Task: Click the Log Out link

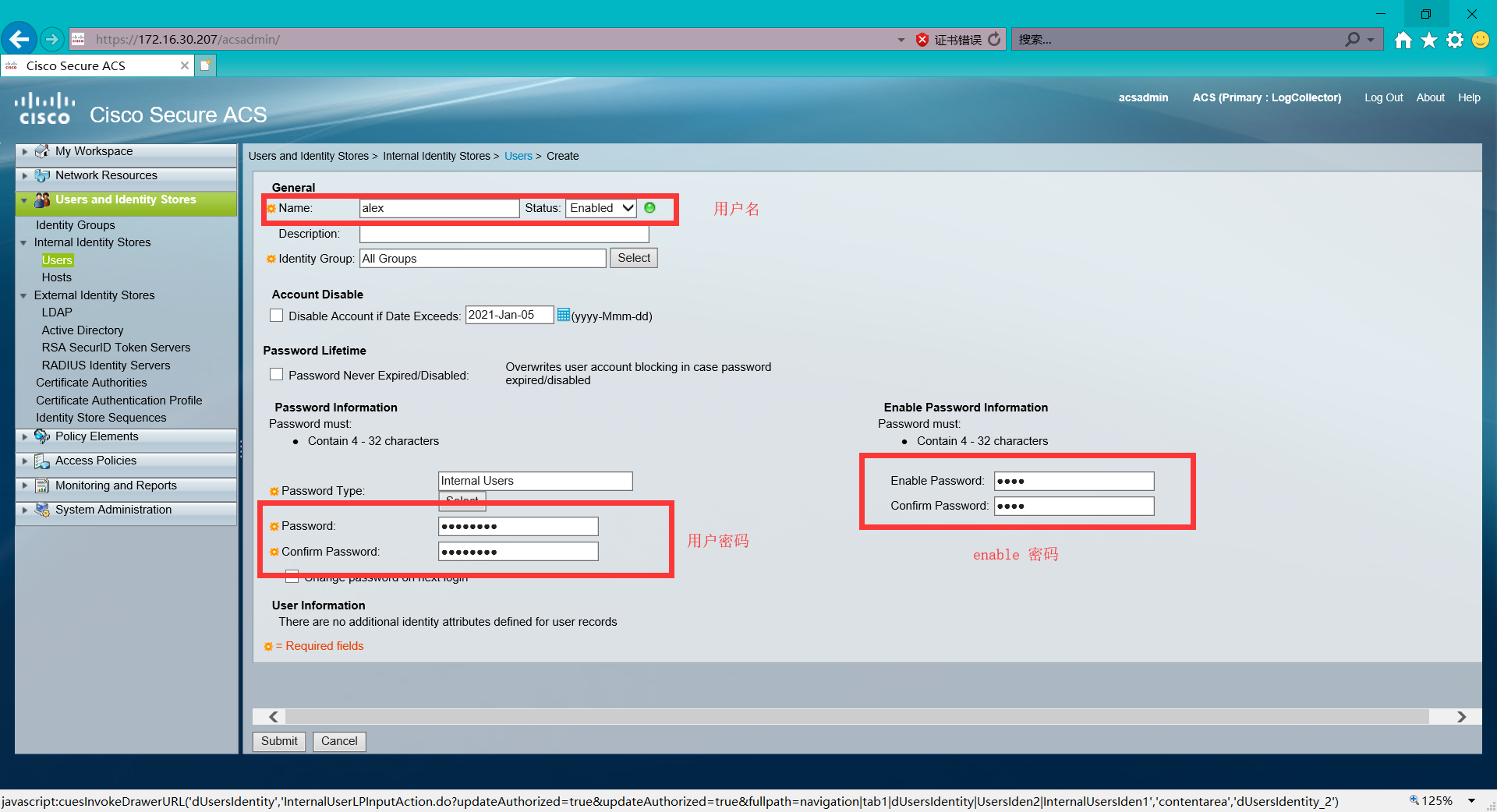Action: coord(1383,97)
